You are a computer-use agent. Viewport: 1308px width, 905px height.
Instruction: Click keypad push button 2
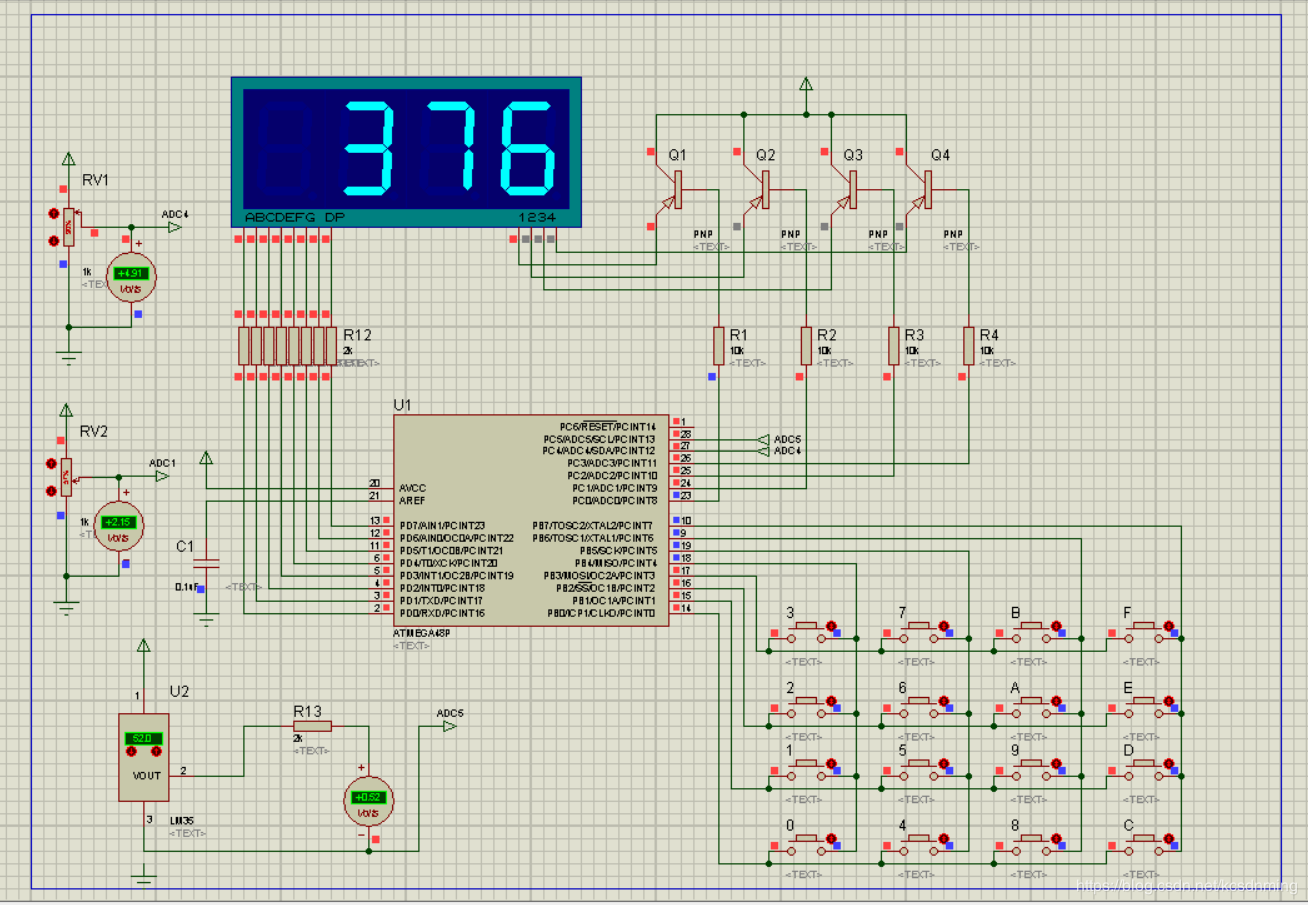click(807, 706)
